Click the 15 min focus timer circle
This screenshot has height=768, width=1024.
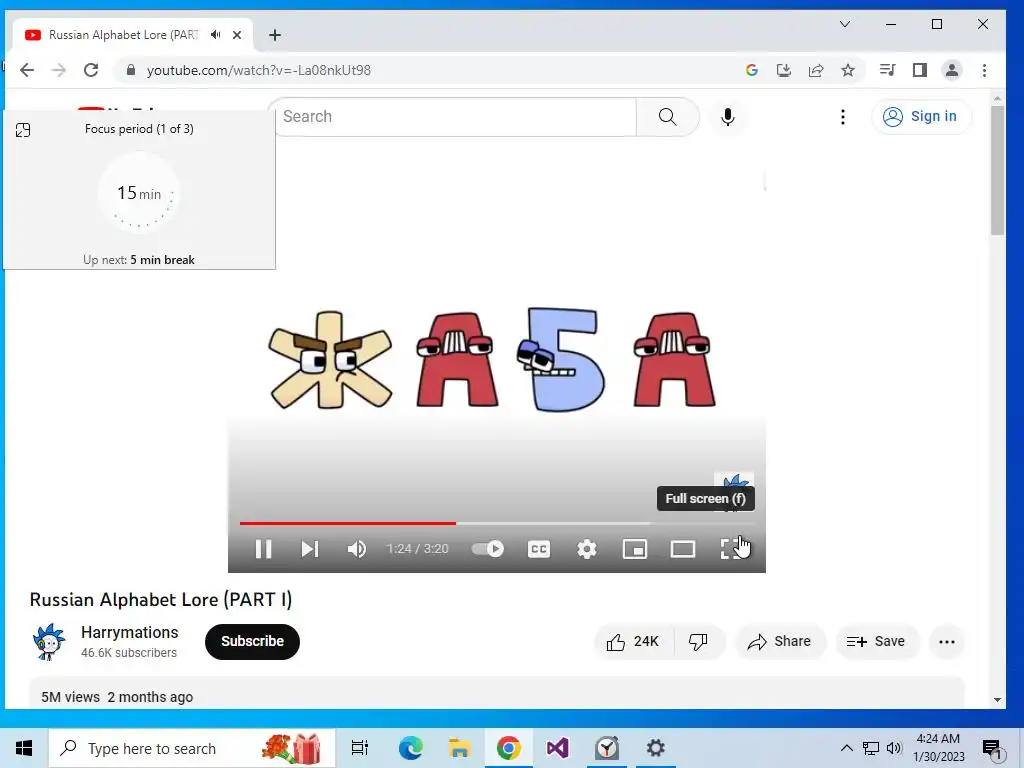138,193
